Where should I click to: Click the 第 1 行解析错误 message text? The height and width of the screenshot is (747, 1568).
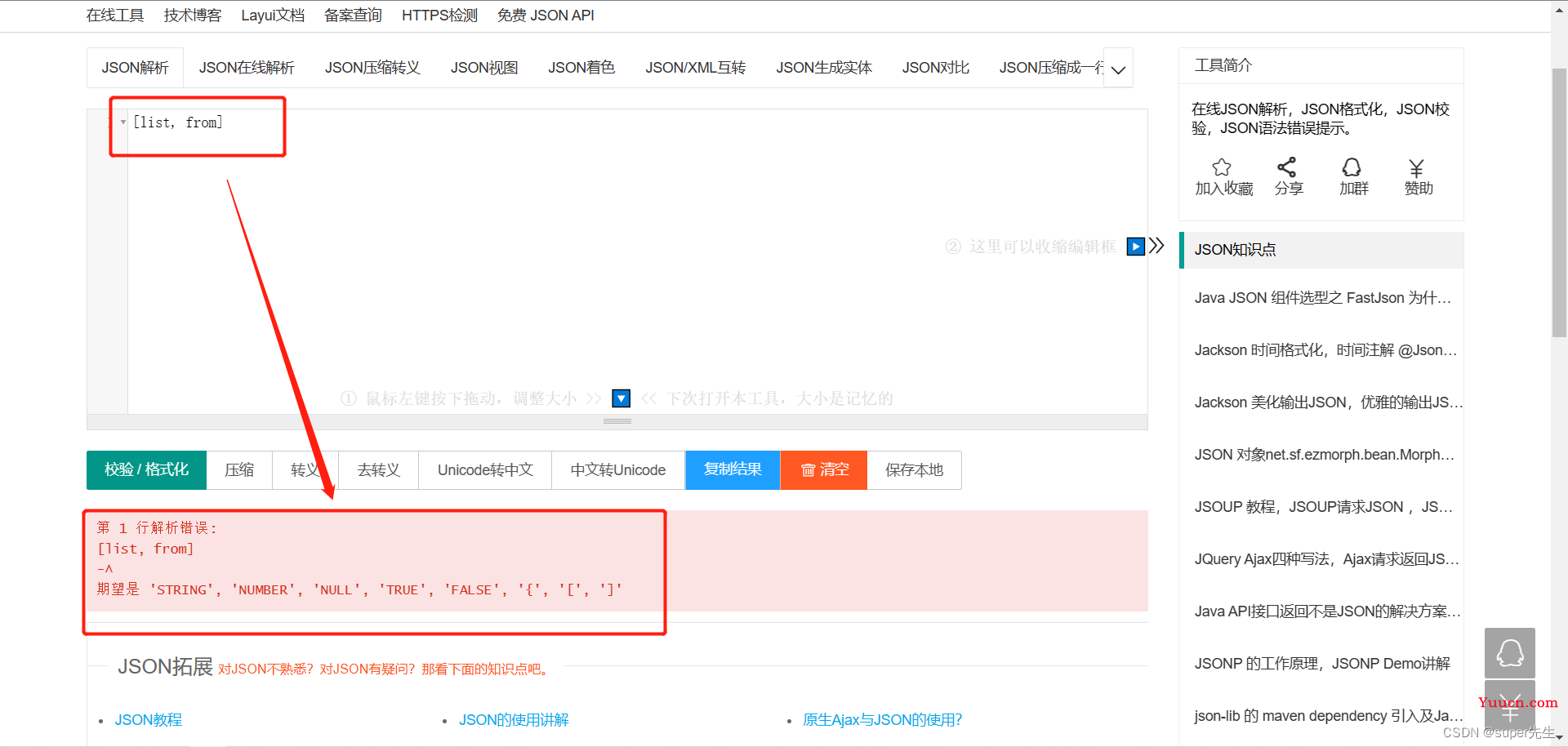coord(158,528)
